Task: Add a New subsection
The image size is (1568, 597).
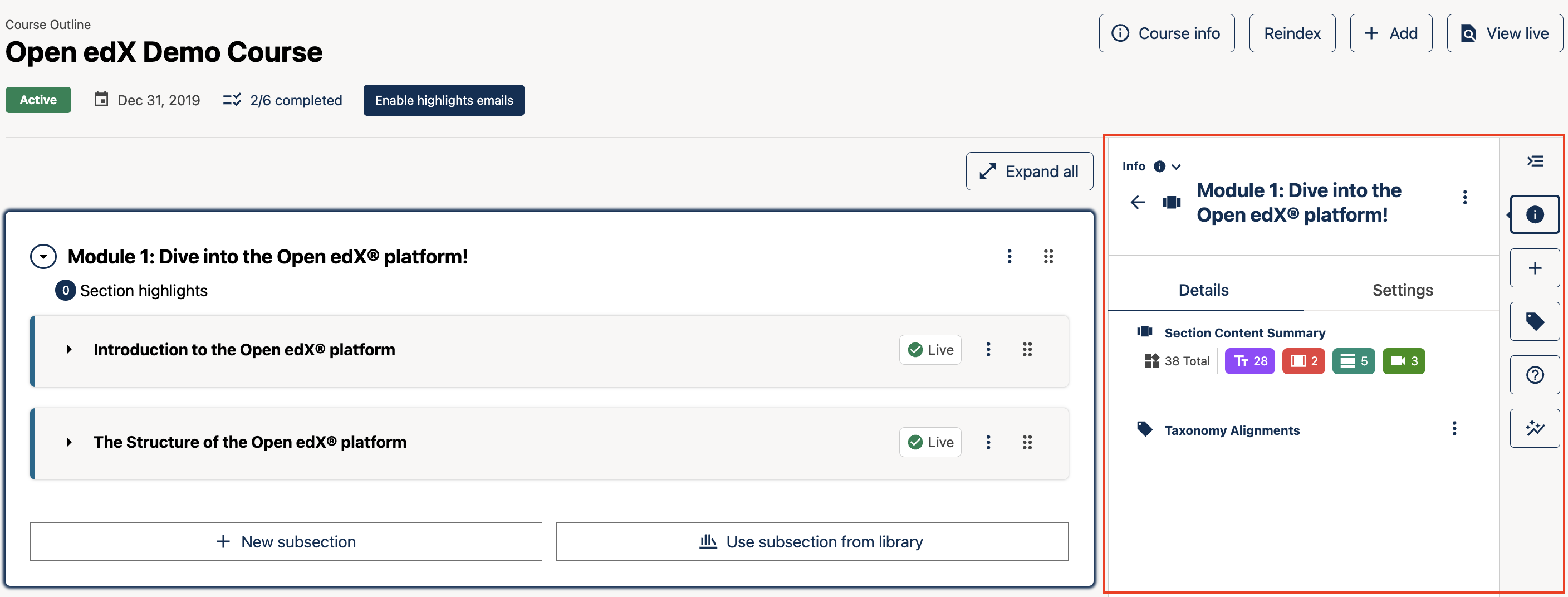Action: (286, 542)
